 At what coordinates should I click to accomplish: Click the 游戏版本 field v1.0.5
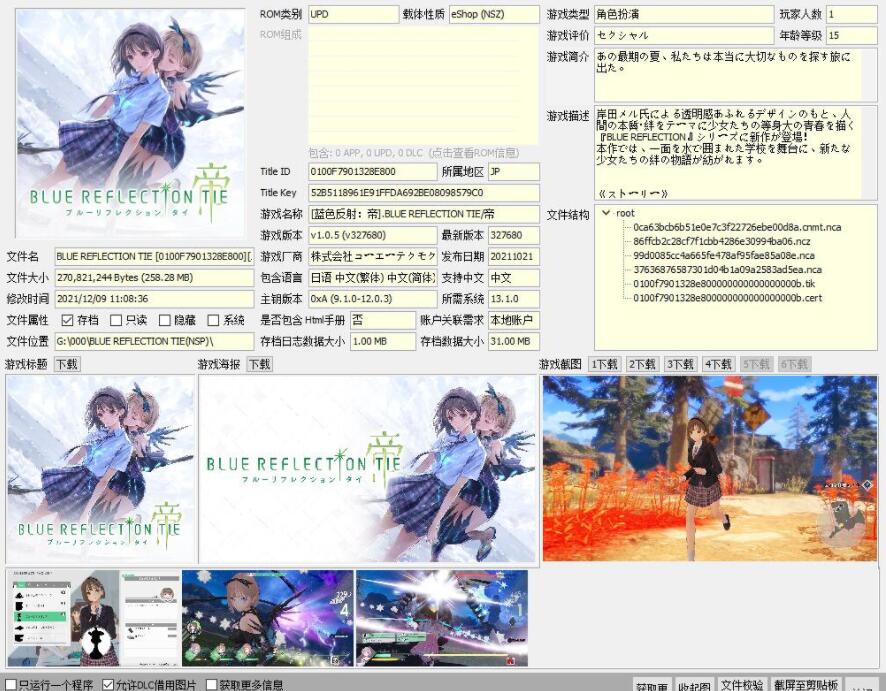click(x=372, y=235)
